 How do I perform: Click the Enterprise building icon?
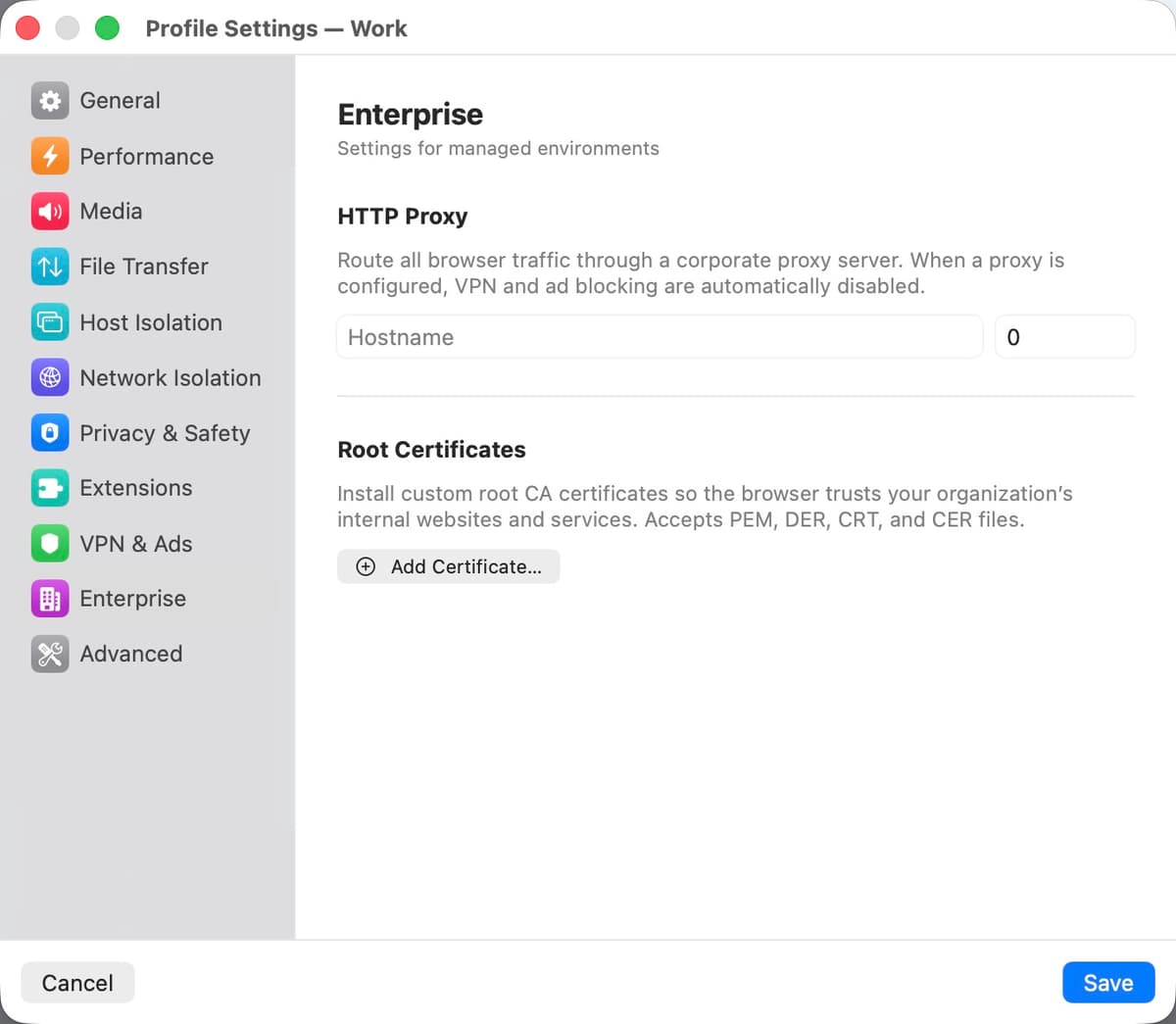[x=50, y=599]
